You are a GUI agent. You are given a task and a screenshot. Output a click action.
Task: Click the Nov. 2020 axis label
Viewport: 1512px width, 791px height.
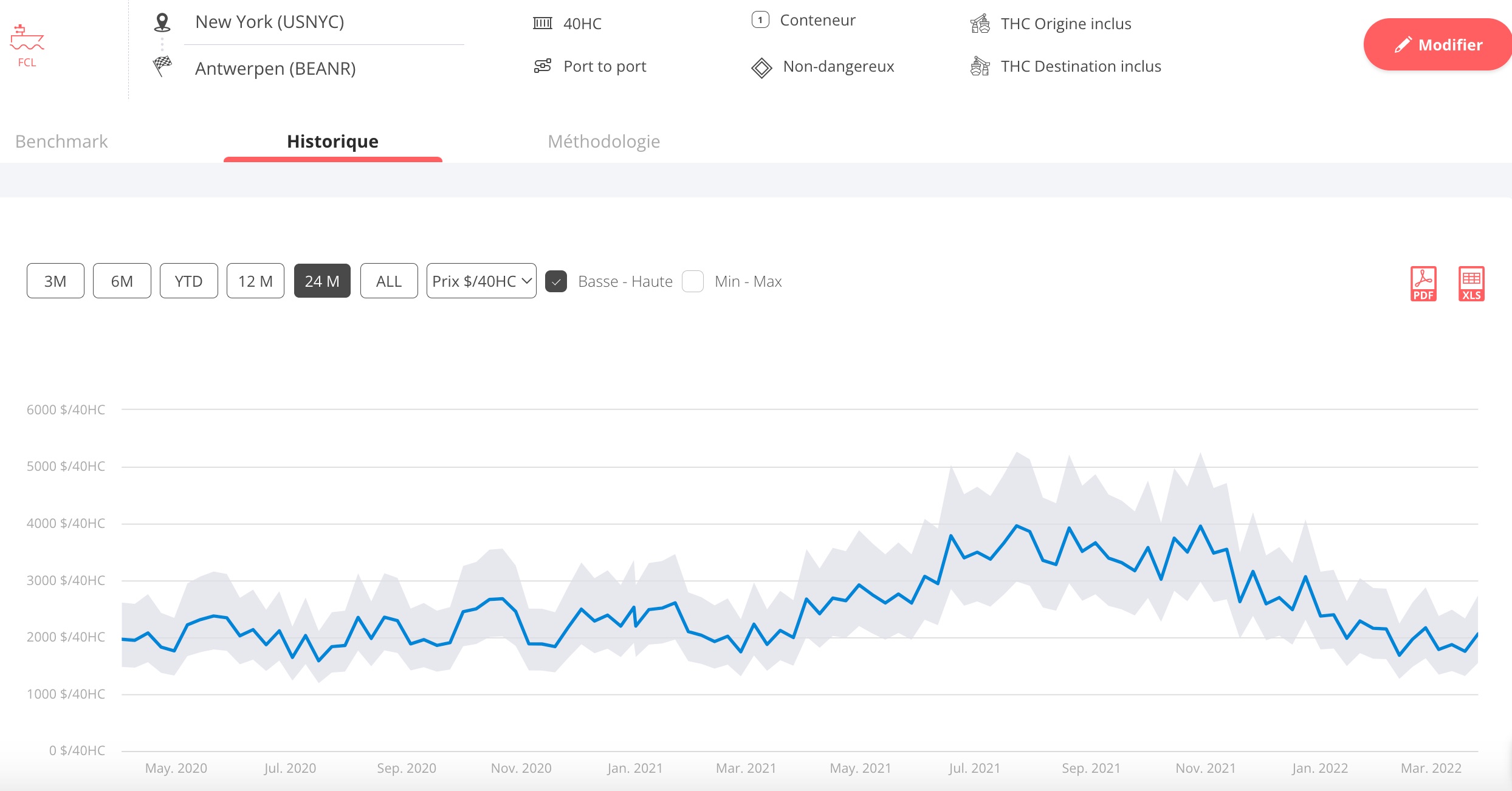pyautogui.click(x=521, y=768)
